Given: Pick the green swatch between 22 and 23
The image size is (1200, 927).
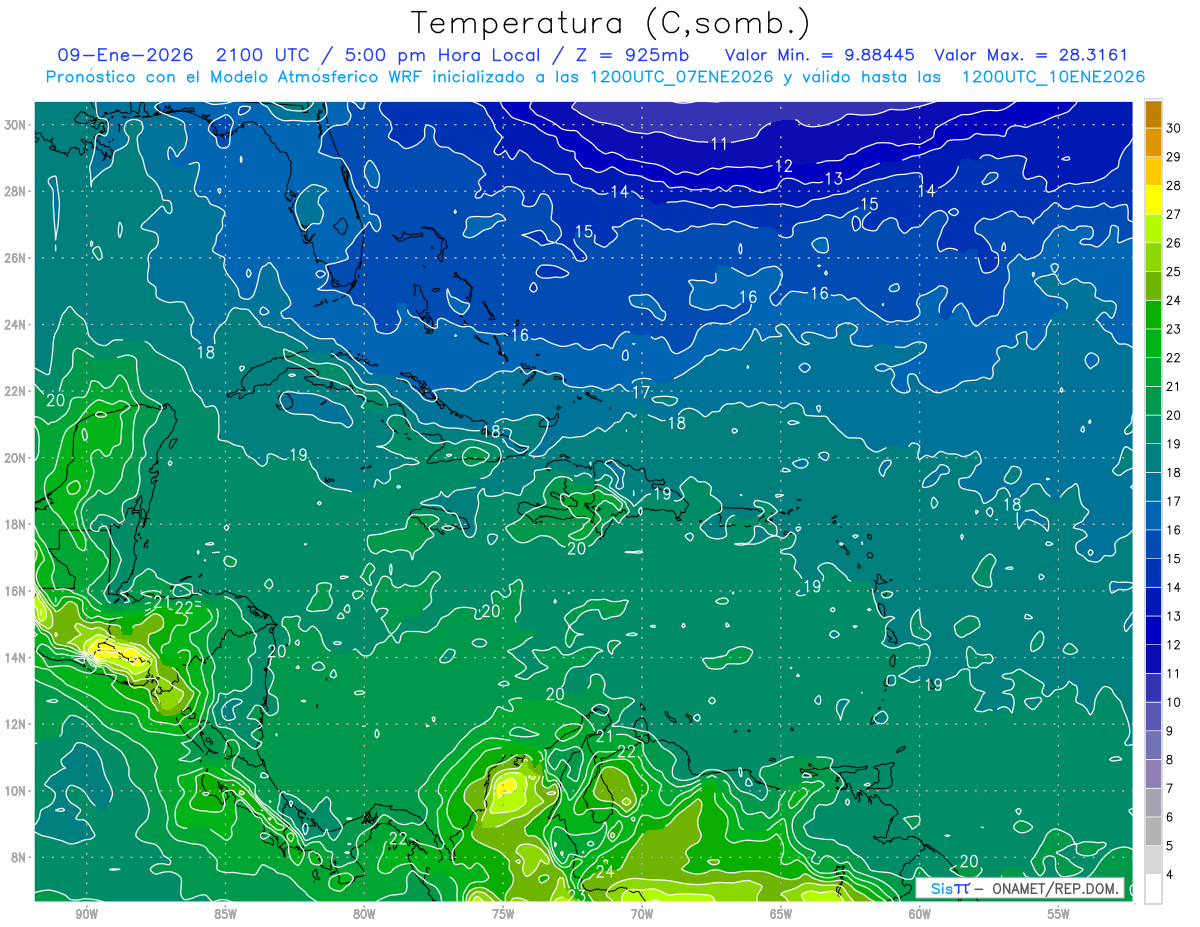Looking at the screenshot, I should 1154,343.
